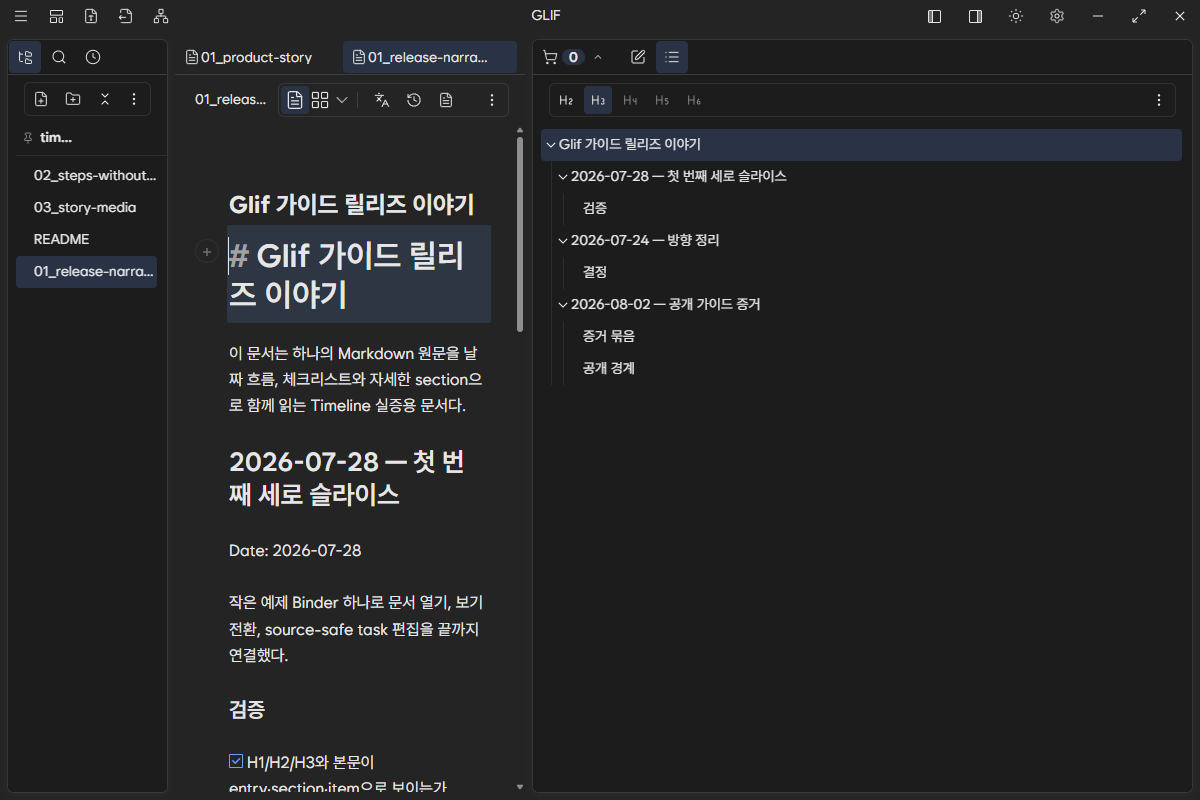Click the pin icon beside tim... folder
Screen dimensions: 1200x800
(27, 138)
